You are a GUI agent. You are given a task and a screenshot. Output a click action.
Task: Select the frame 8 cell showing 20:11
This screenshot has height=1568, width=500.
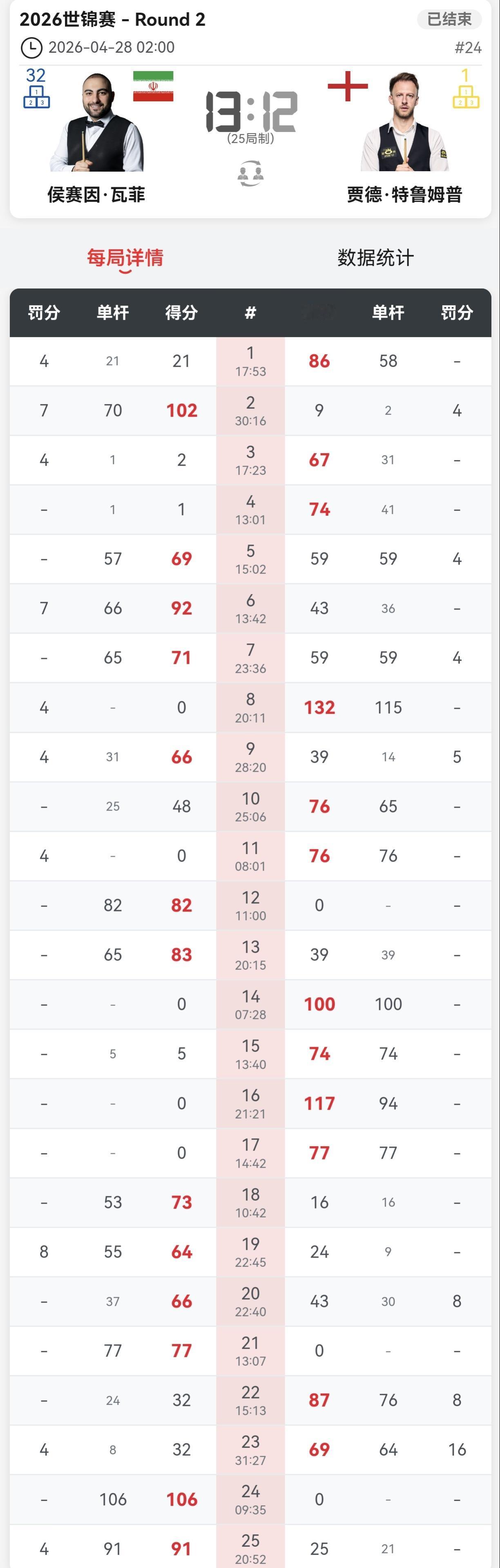250,707
